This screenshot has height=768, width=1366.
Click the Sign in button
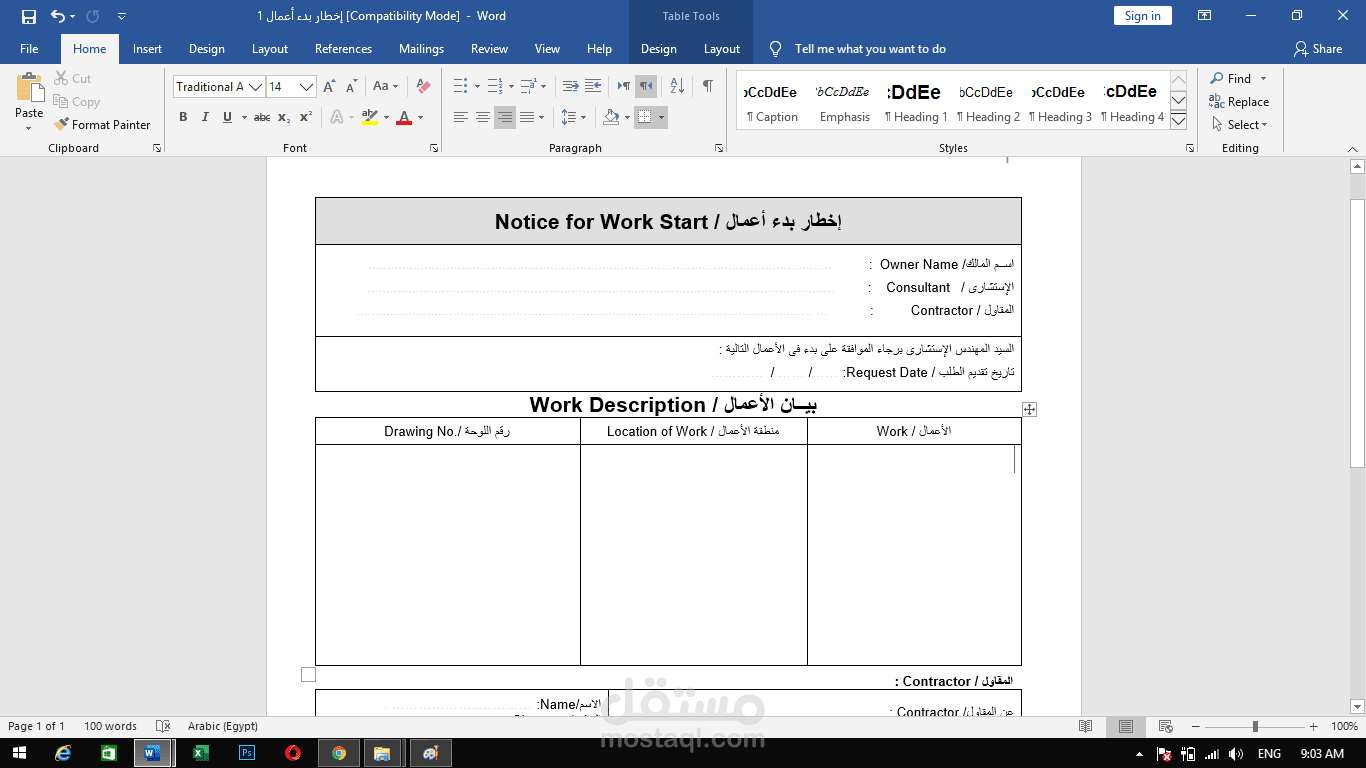(1142, 16)
